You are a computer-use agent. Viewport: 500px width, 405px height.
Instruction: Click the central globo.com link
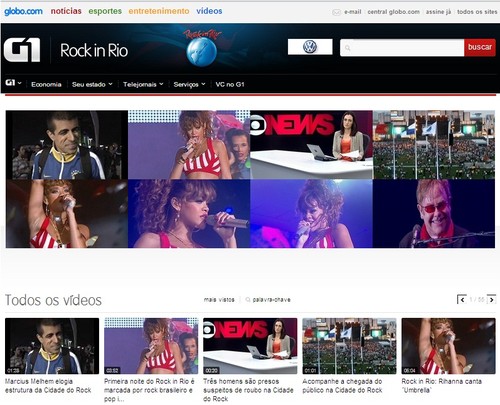[x=393, y=12]
